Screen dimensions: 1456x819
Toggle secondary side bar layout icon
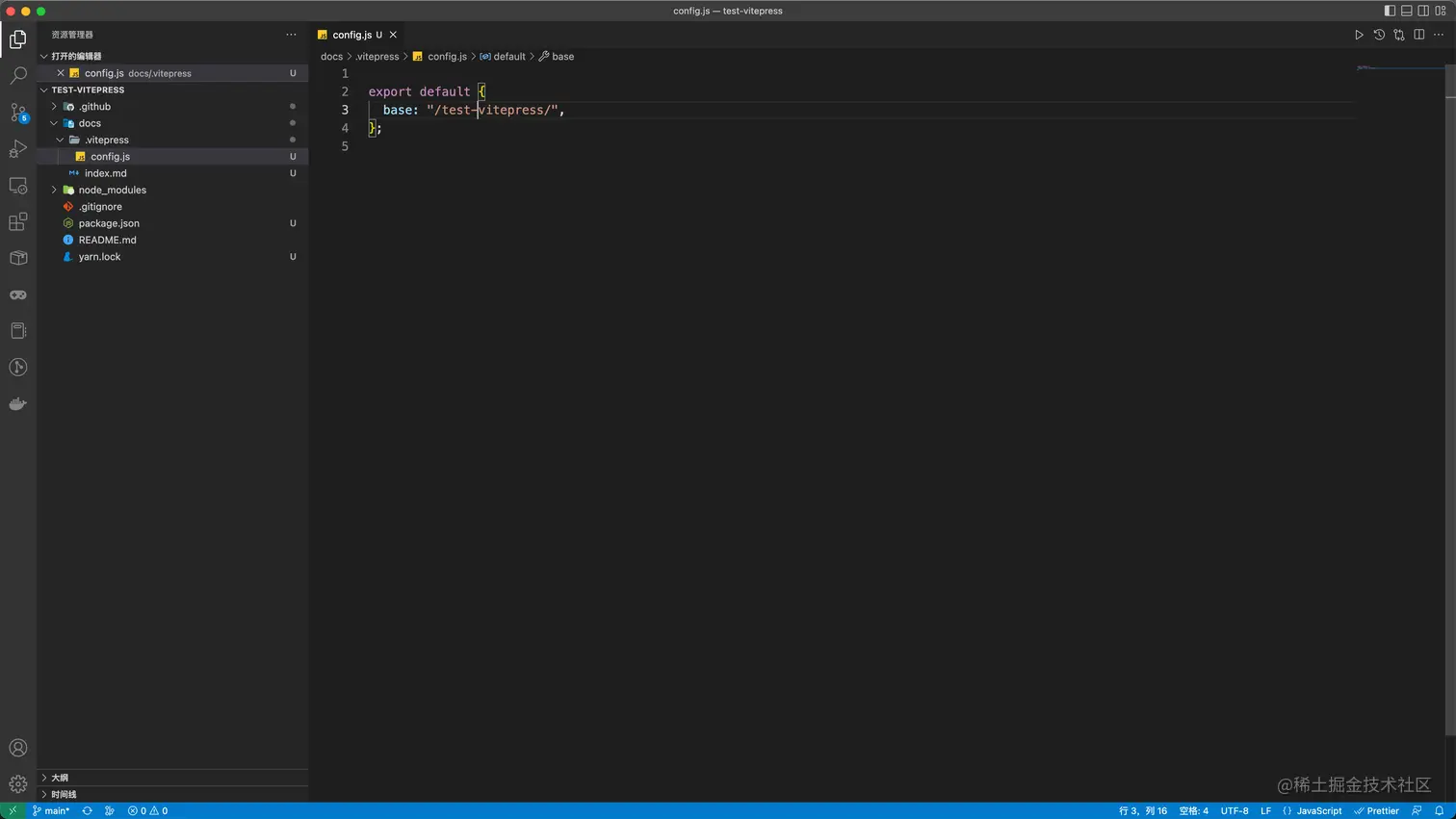1423,11
